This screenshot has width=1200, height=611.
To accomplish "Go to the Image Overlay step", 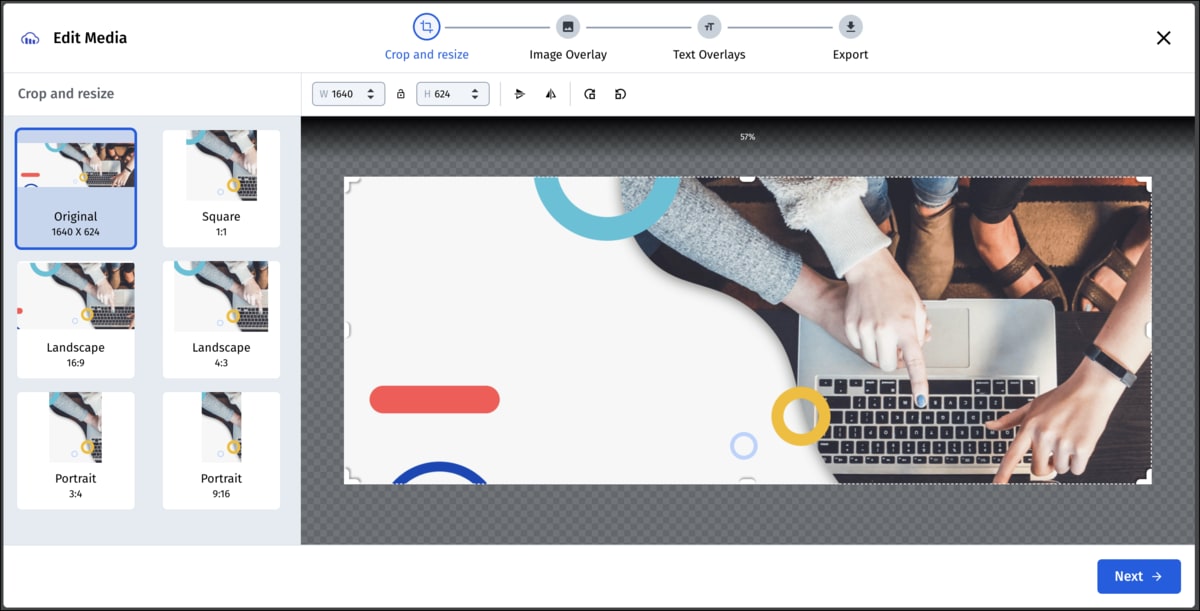I will [x=568, y=27].
